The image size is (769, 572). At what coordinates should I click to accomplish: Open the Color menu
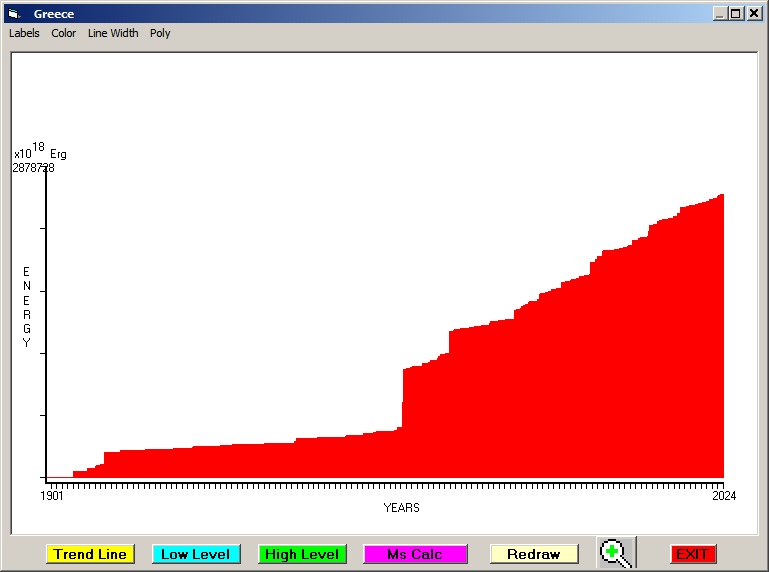point(64,33)
